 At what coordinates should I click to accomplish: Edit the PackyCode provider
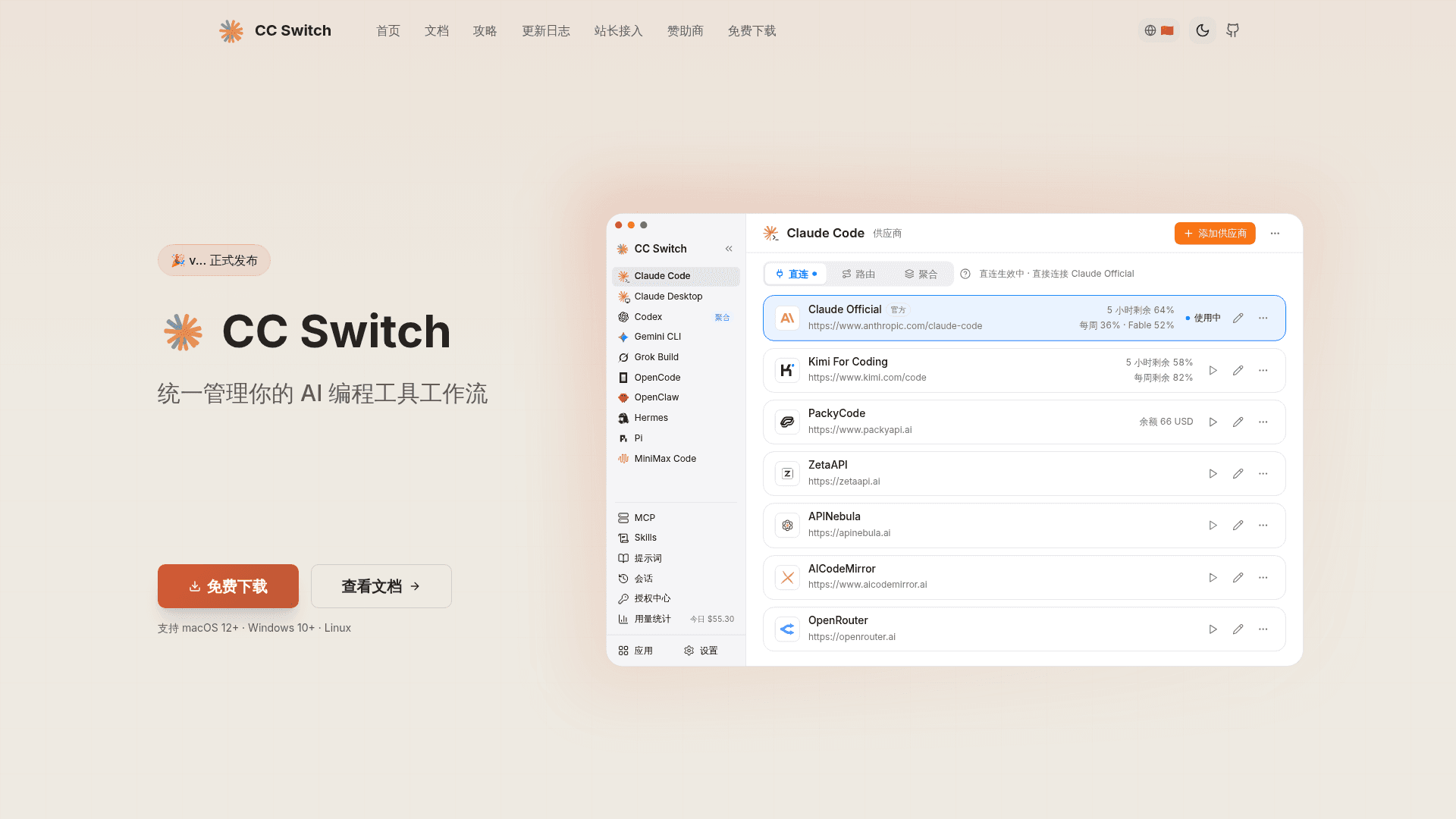tap(1238, 422)
